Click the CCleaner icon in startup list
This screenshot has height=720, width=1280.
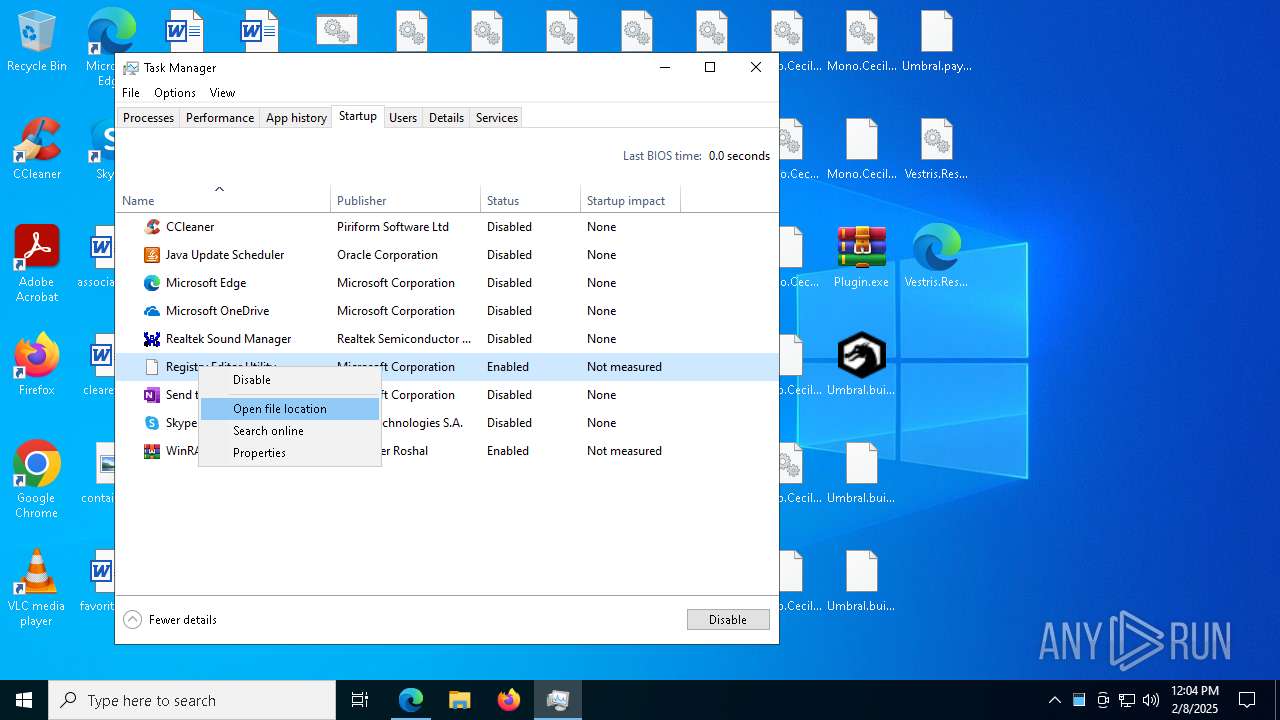pos(152,227)
